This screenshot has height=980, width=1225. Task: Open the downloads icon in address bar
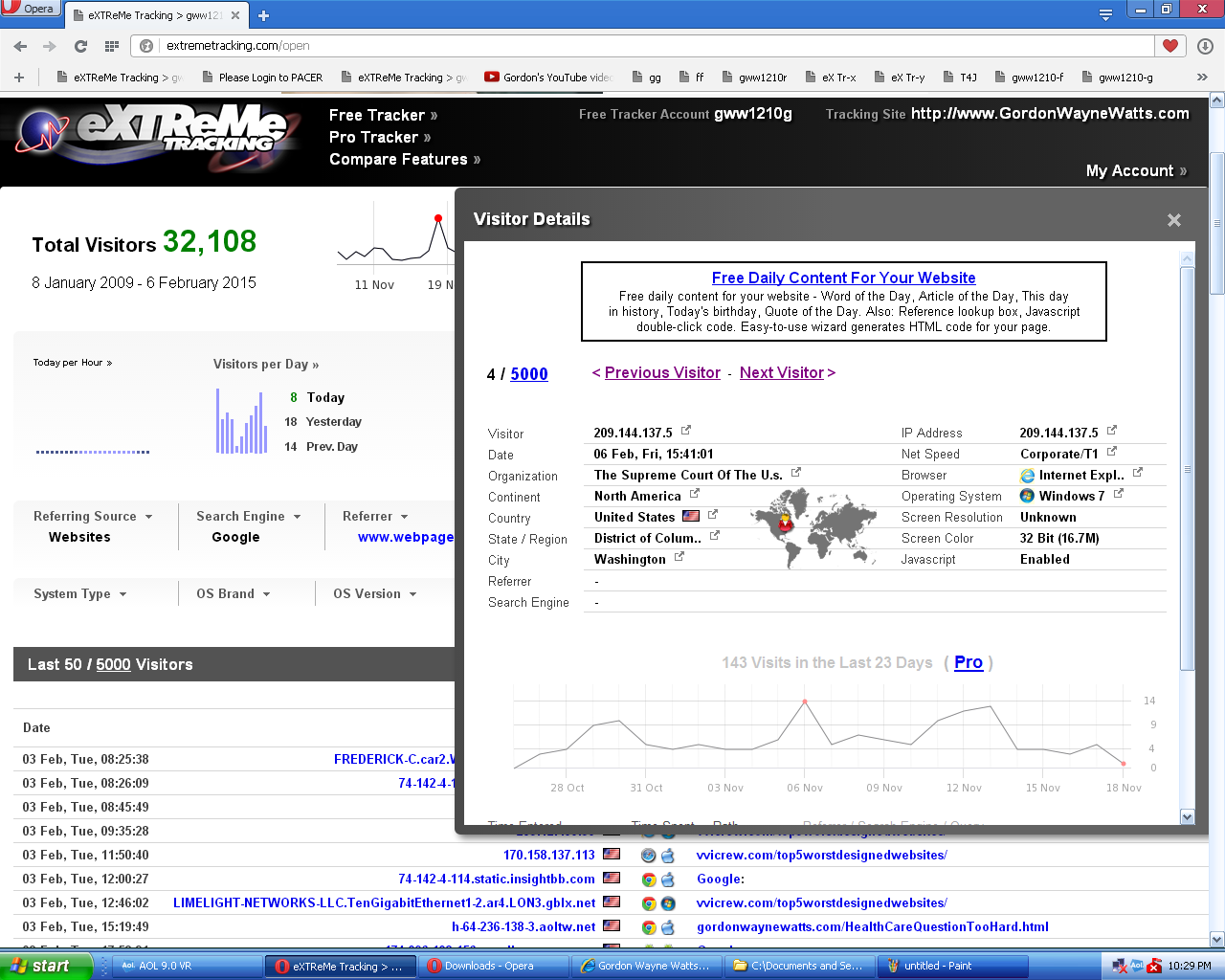click(x=1205, y=46)
